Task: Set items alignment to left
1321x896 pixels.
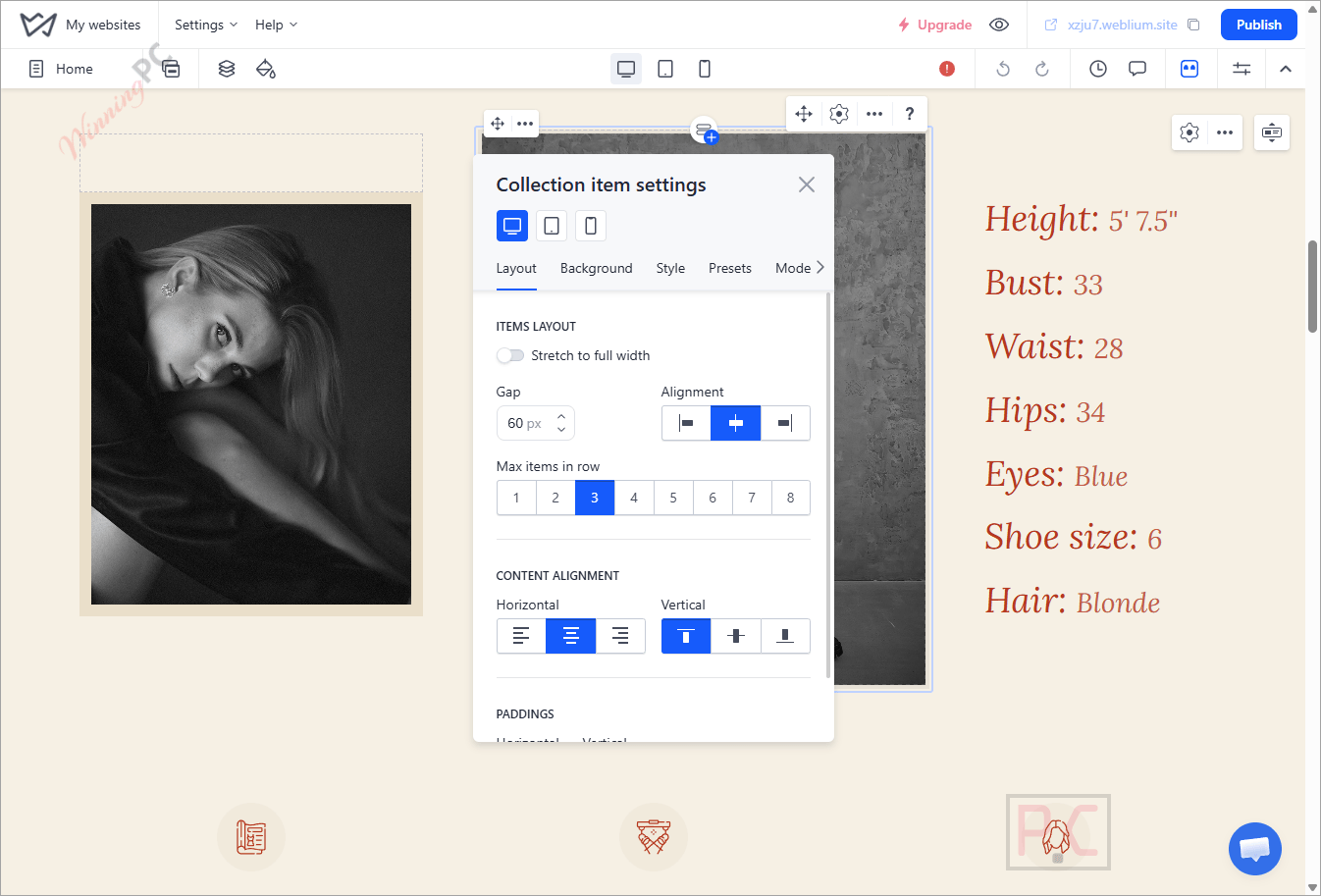Action: point(687,423)
